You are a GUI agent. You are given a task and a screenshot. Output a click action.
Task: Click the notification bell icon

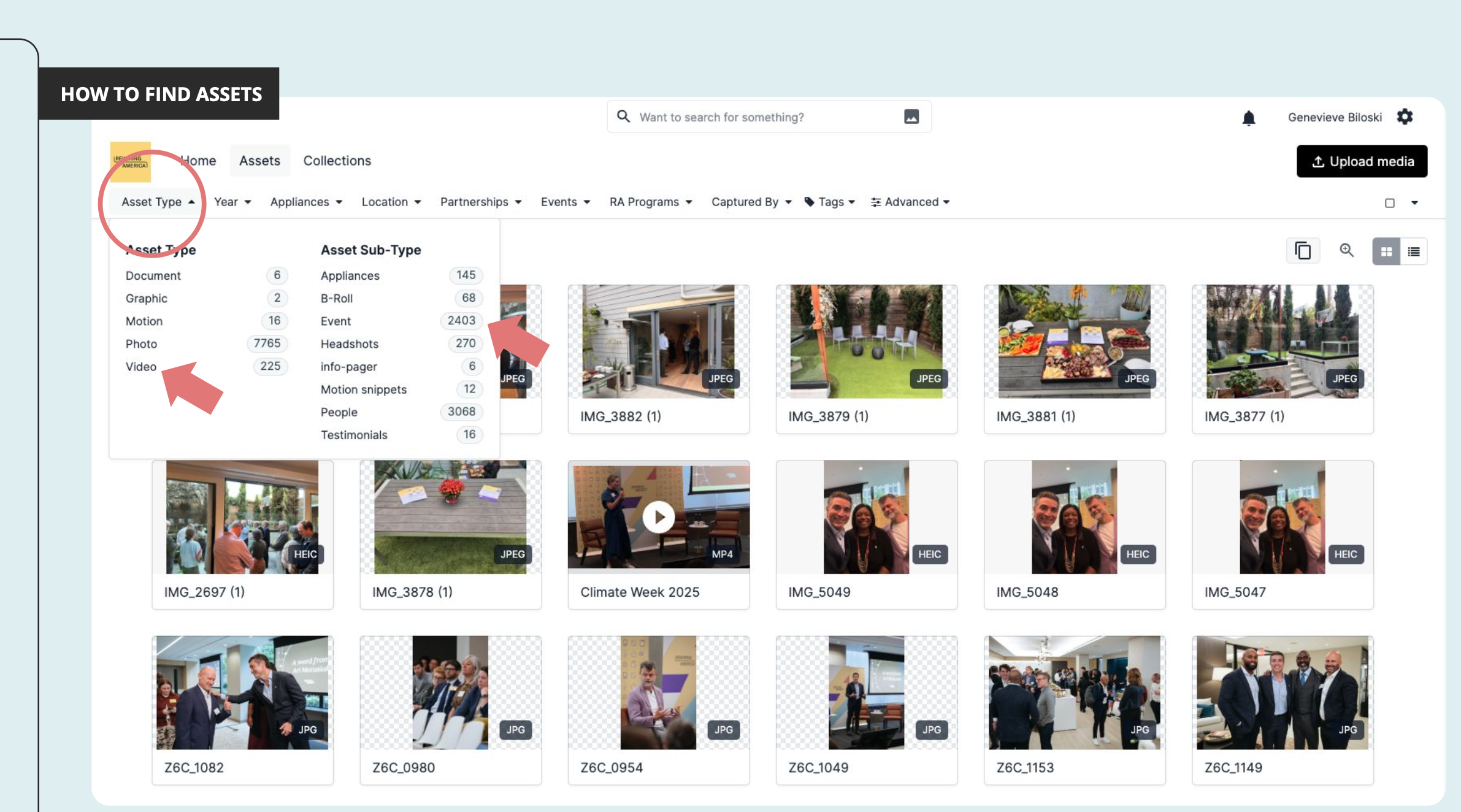coord(1248,118)
